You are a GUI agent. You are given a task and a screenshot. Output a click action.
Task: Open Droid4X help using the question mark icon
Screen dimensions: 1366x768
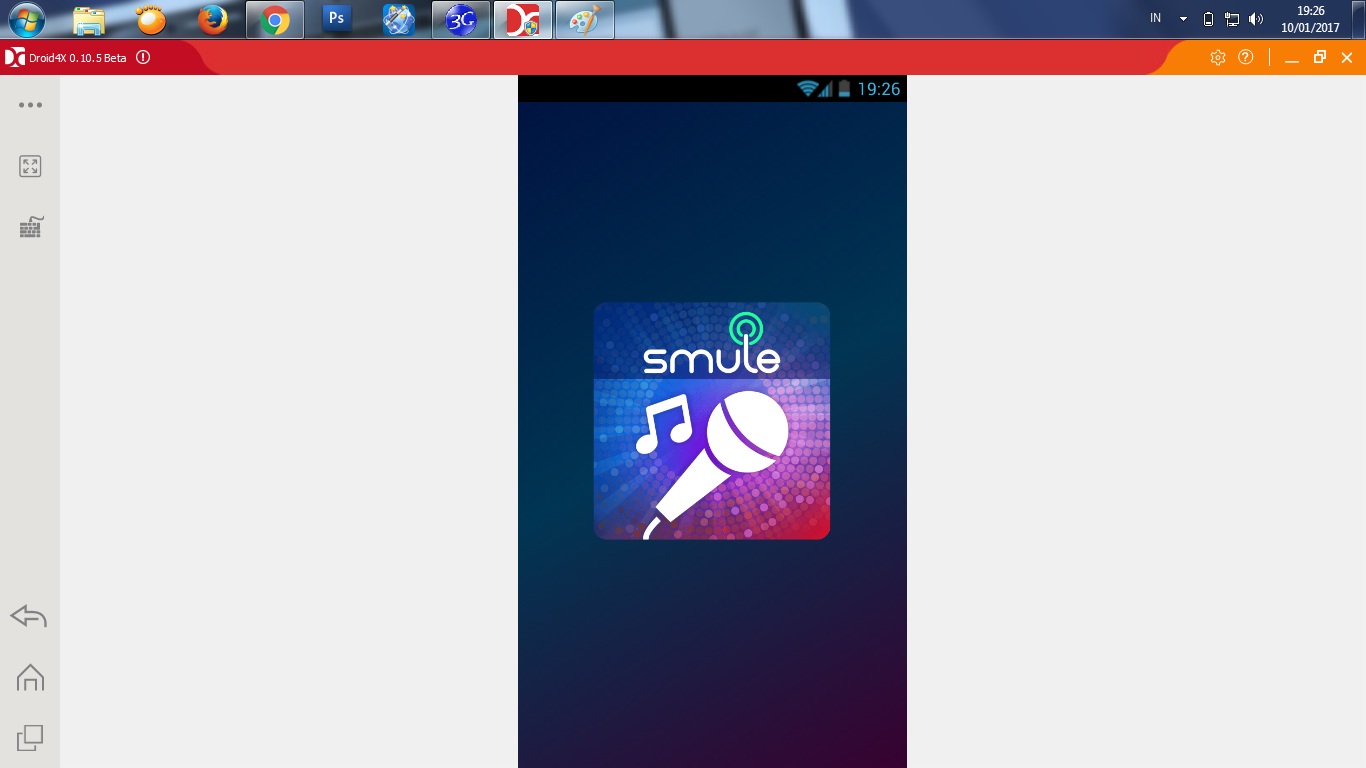pos(1245,57)
